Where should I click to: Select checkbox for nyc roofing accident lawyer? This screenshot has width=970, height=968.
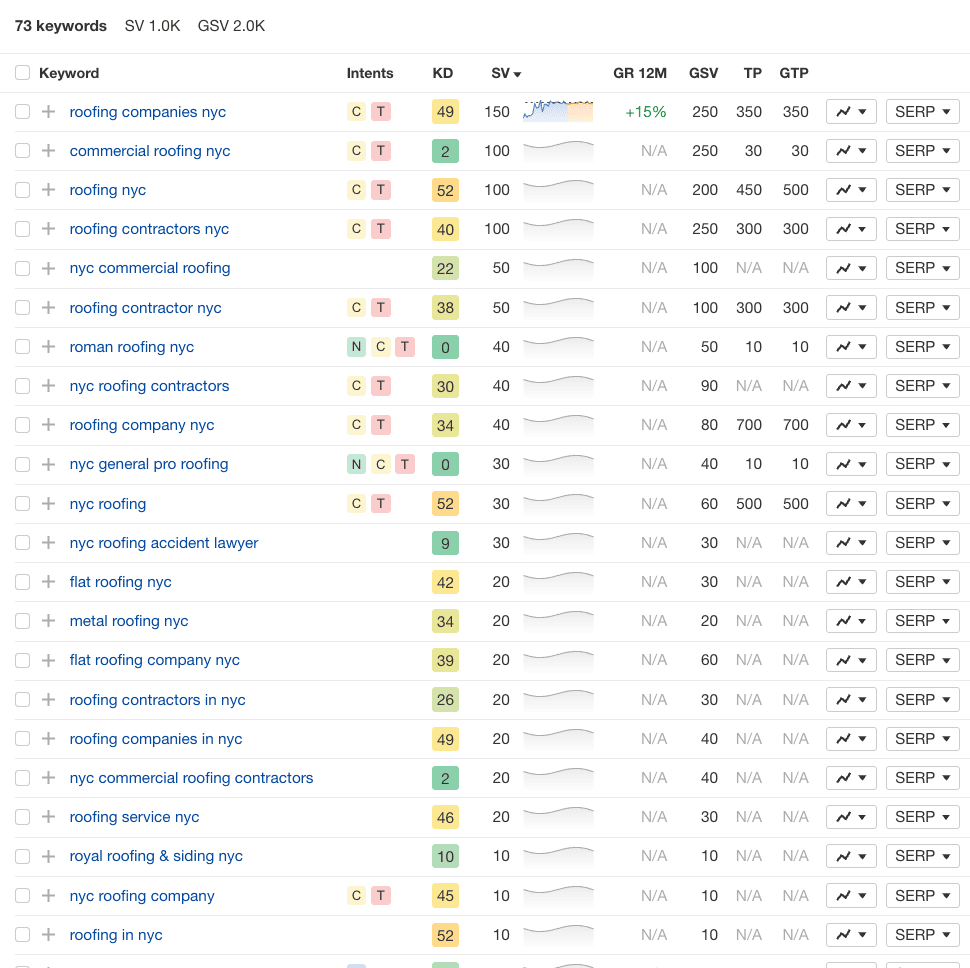(22, 543)
